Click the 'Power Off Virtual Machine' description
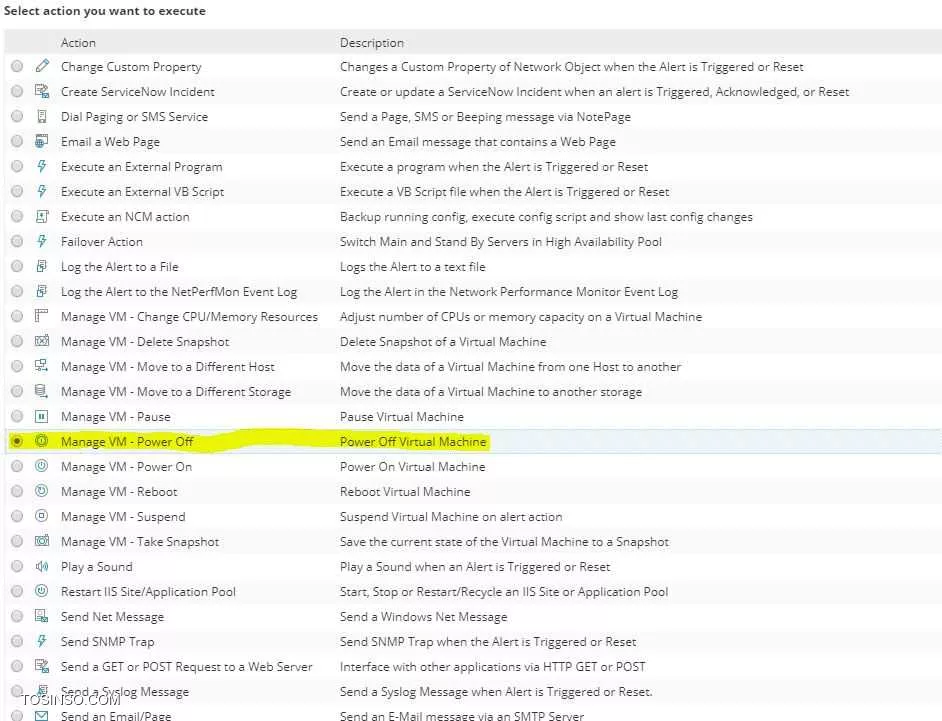This screenshot has width=942, height=721. (x=413, y=442)
